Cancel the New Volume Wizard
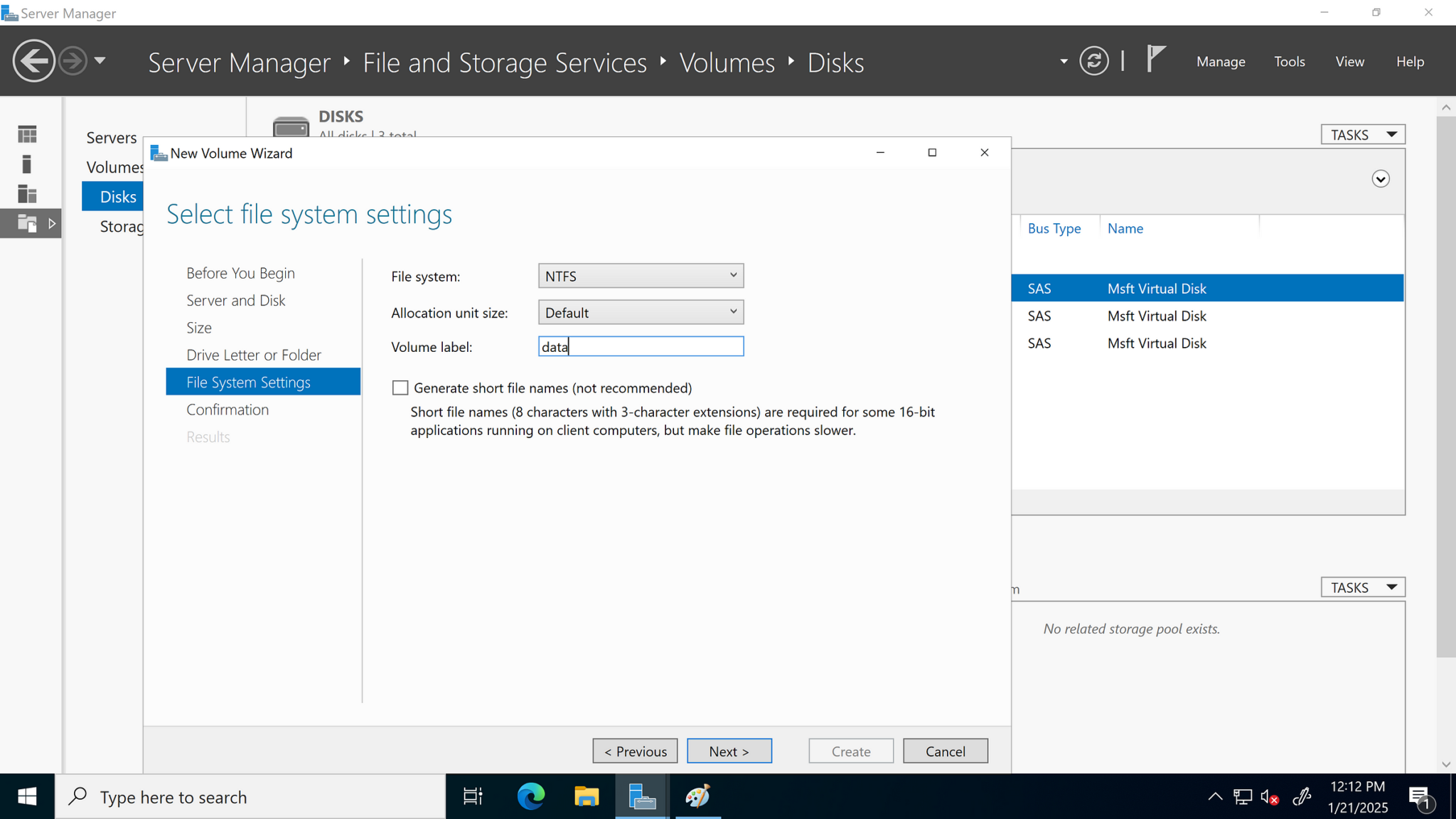Viewport: 1456px width, 819px height. 946,751
